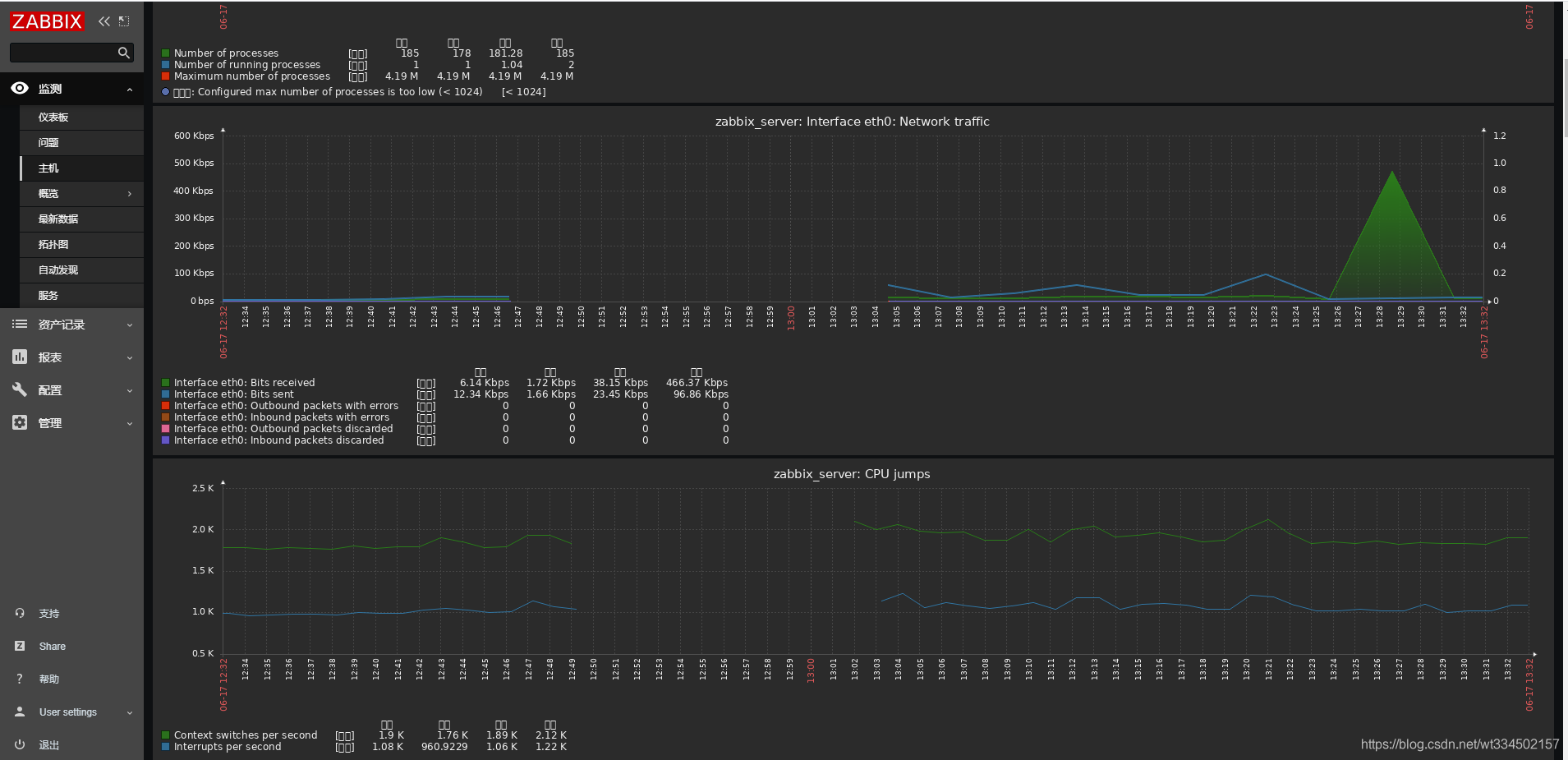The image size is (1568, 760).
Task: Collapse the 监测 section chevron
Action: [130, 89]
